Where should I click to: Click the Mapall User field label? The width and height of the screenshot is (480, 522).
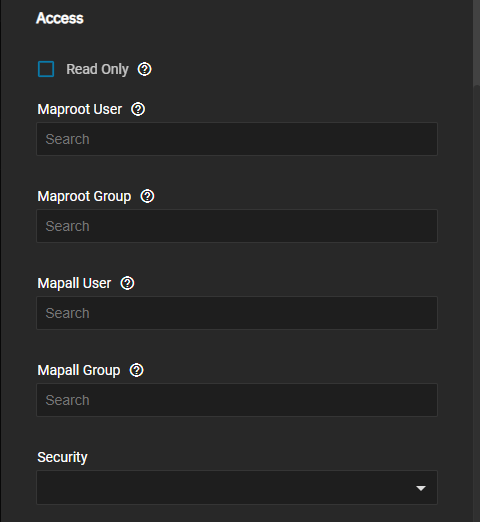pyautogui.click(x=74, y=283)
